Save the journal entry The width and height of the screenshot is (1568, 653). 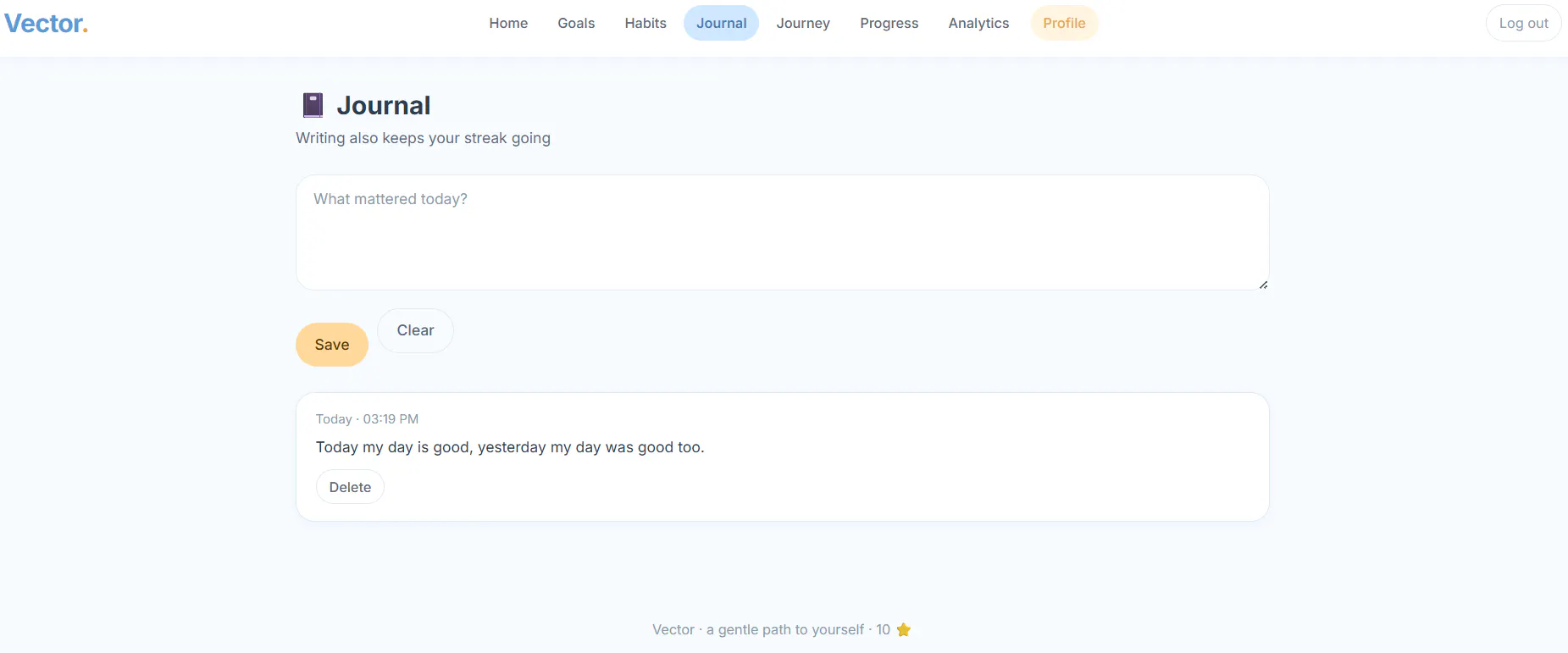tap(332, 345)
